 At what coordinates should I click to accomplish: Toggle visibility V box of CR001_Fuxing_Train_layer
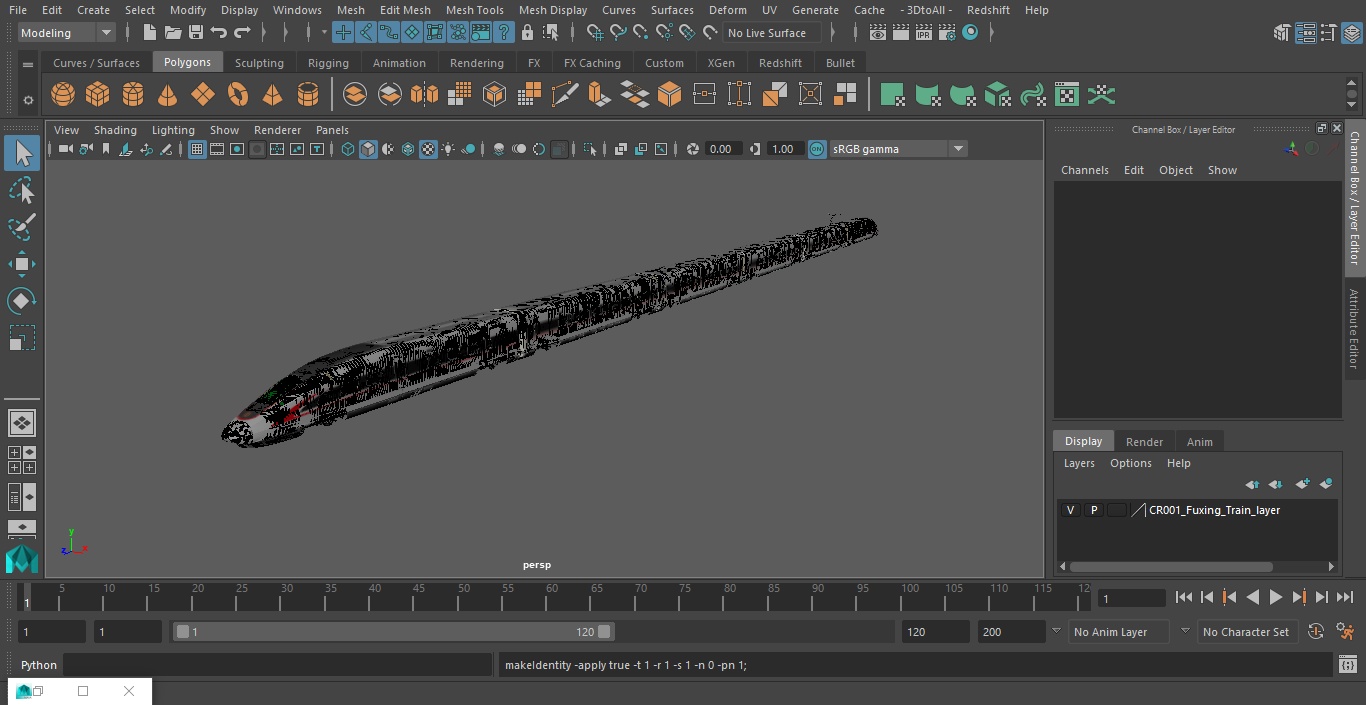click(x=1071, y=510)
